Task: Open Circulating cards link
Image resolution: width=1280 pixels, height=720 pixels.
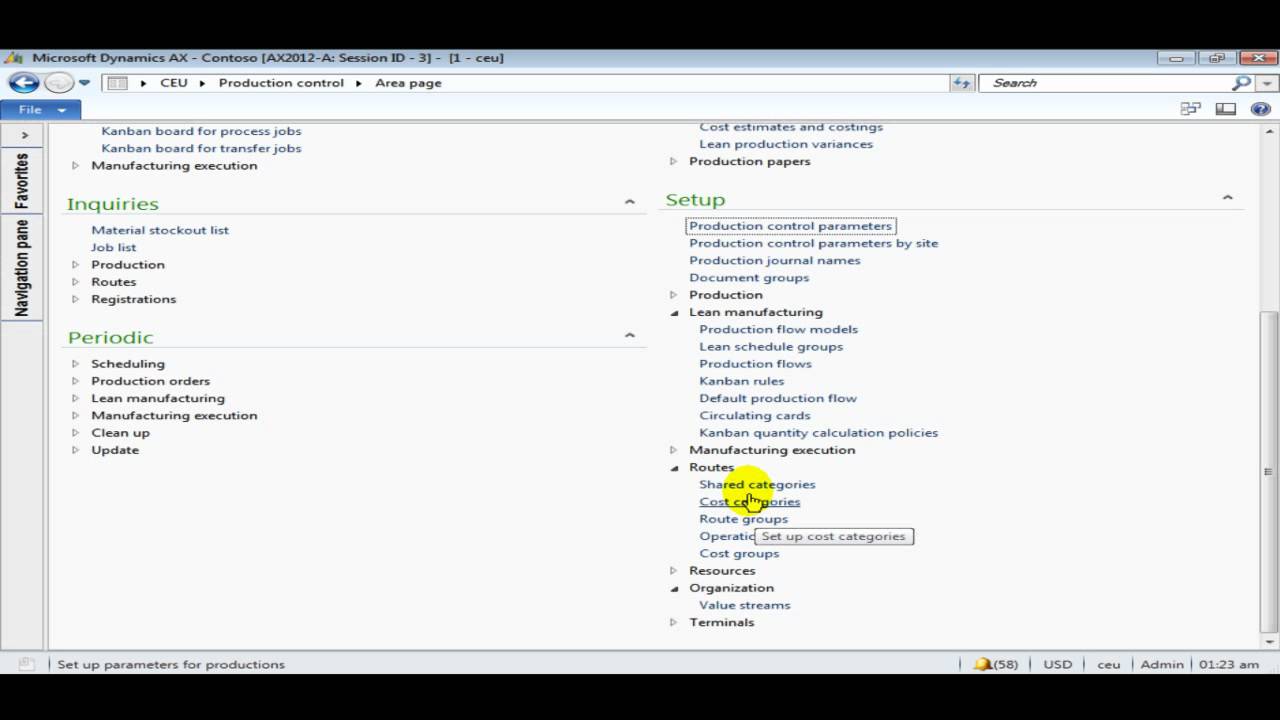Action: (x=754, y=415)
